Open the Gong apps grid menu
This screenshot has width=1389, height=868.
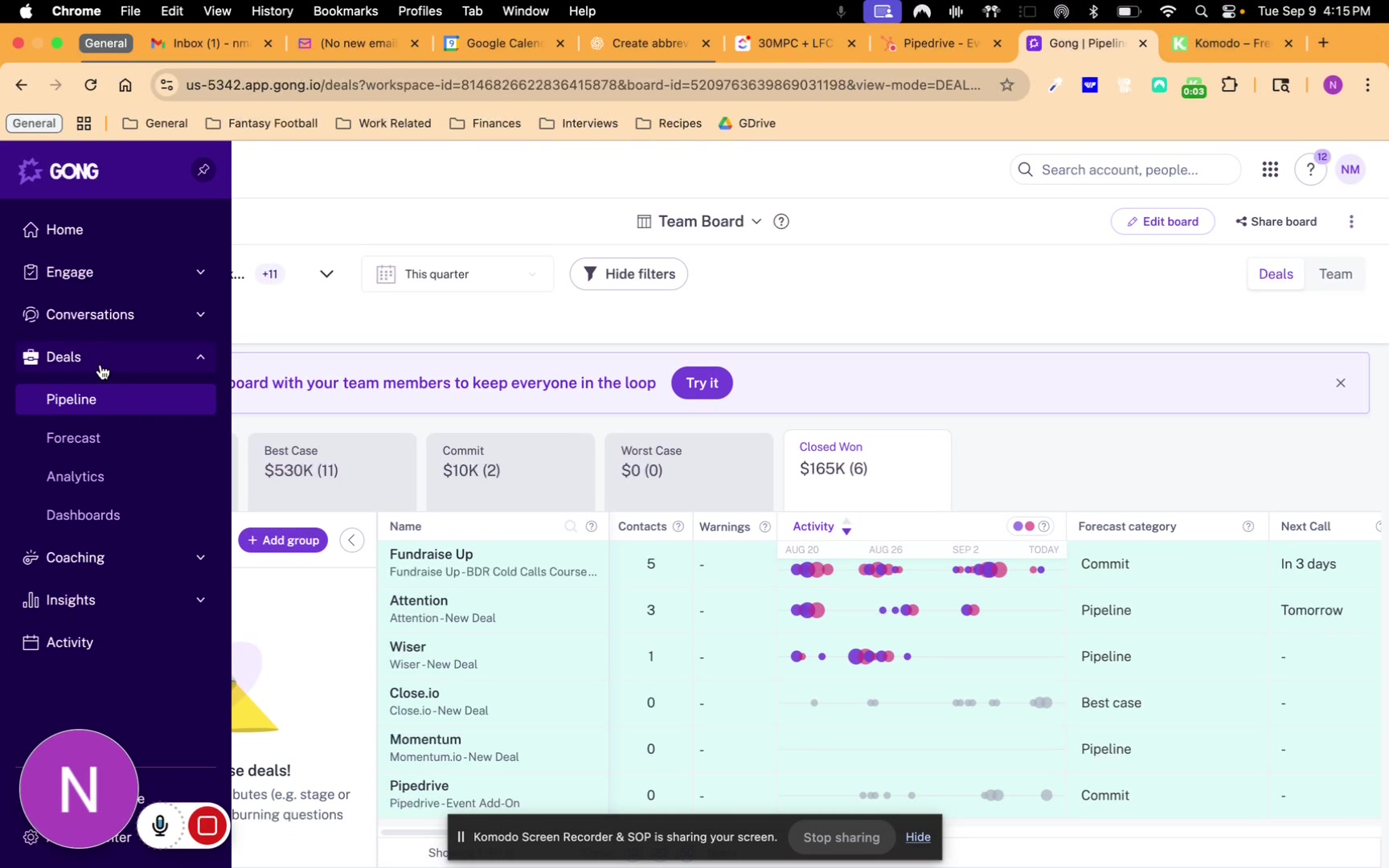pos(1270,170)
